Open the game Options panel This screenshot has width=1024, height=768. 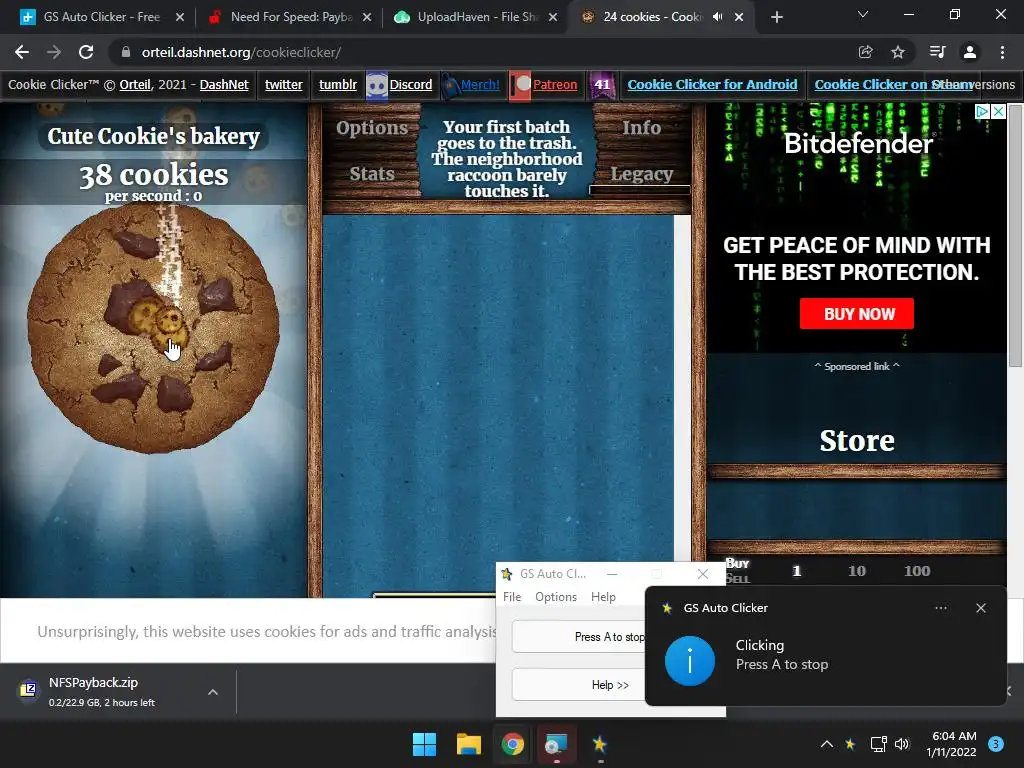click(372, 128)
